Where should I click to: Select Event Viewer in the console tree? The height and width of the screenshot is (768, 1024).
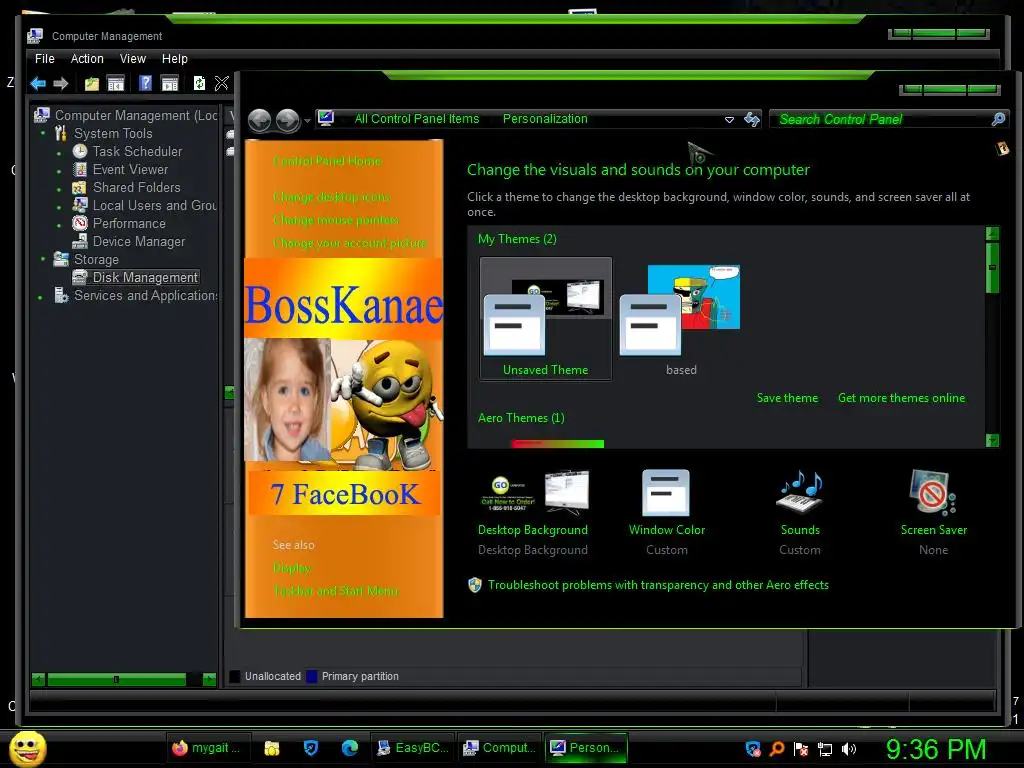(130, 170)
